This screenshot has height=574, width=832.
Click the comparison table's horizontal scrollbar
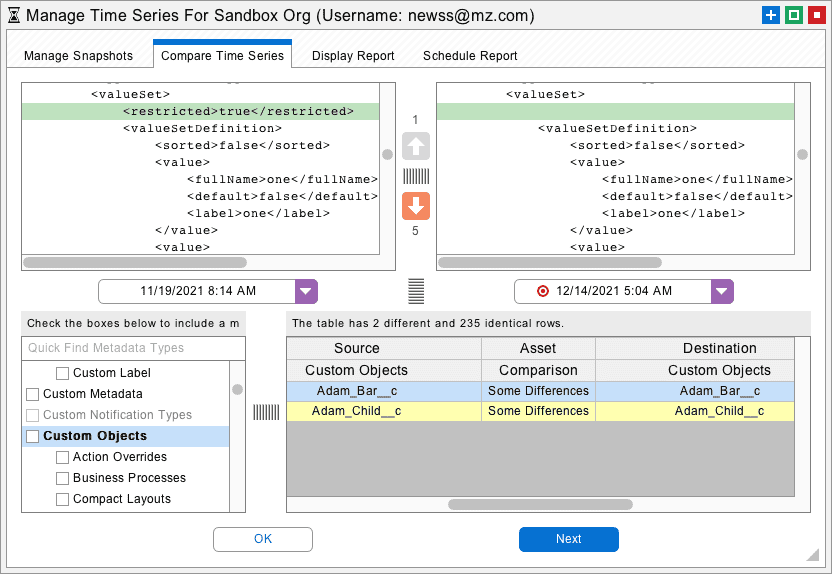pyautogui.click(x=540, y=505)
